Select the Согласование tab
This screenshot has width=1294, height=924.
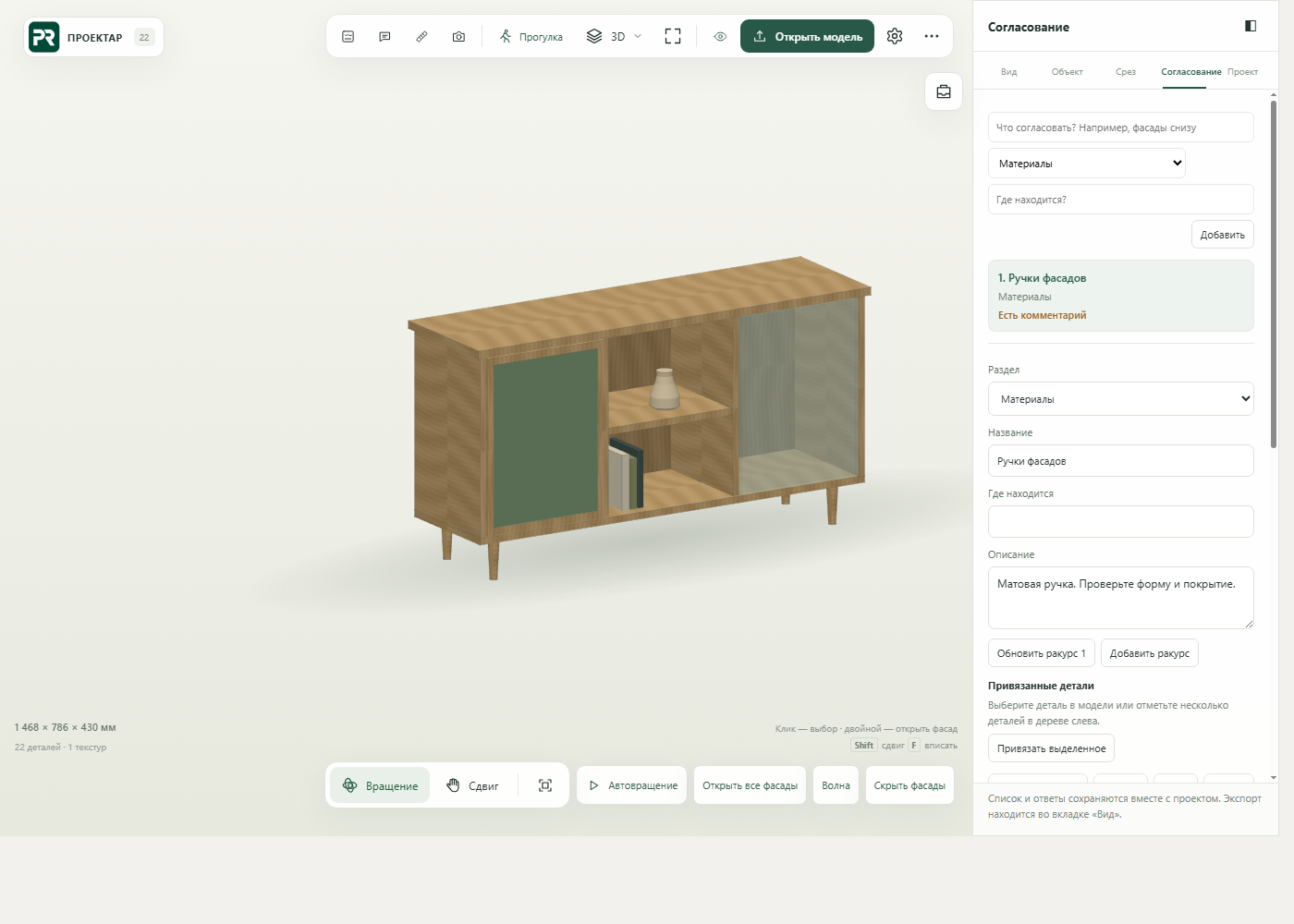pos(1190,72)
